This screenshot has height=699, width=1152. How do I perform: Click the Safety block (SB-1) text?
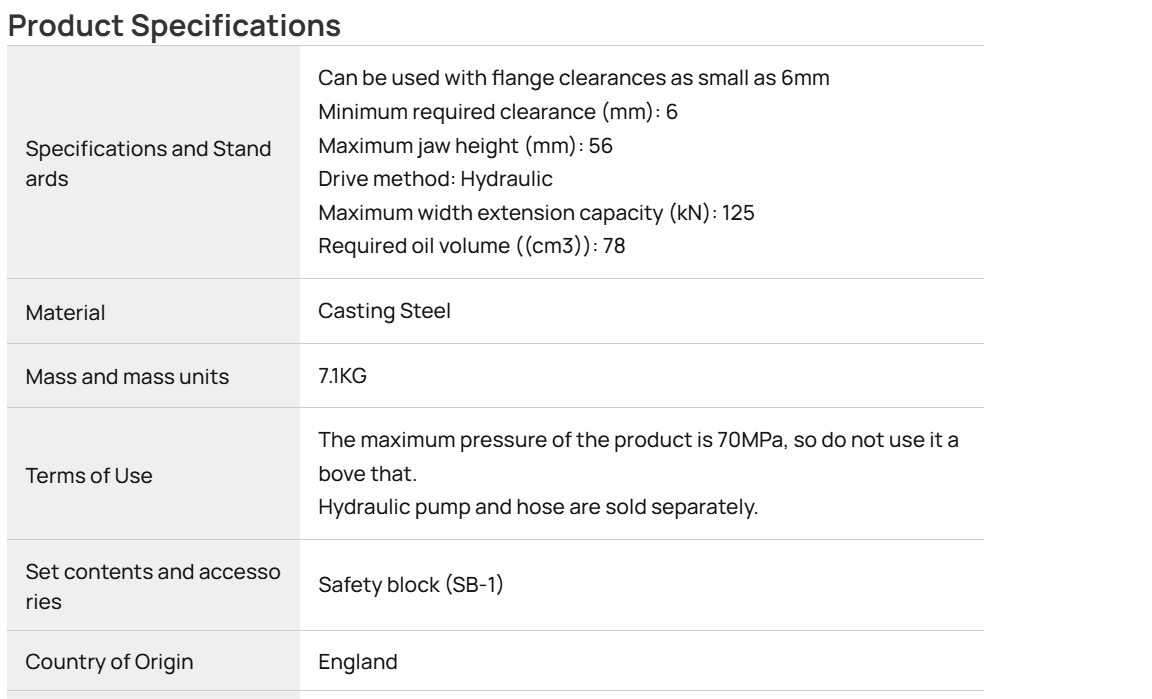click(411, 584)
